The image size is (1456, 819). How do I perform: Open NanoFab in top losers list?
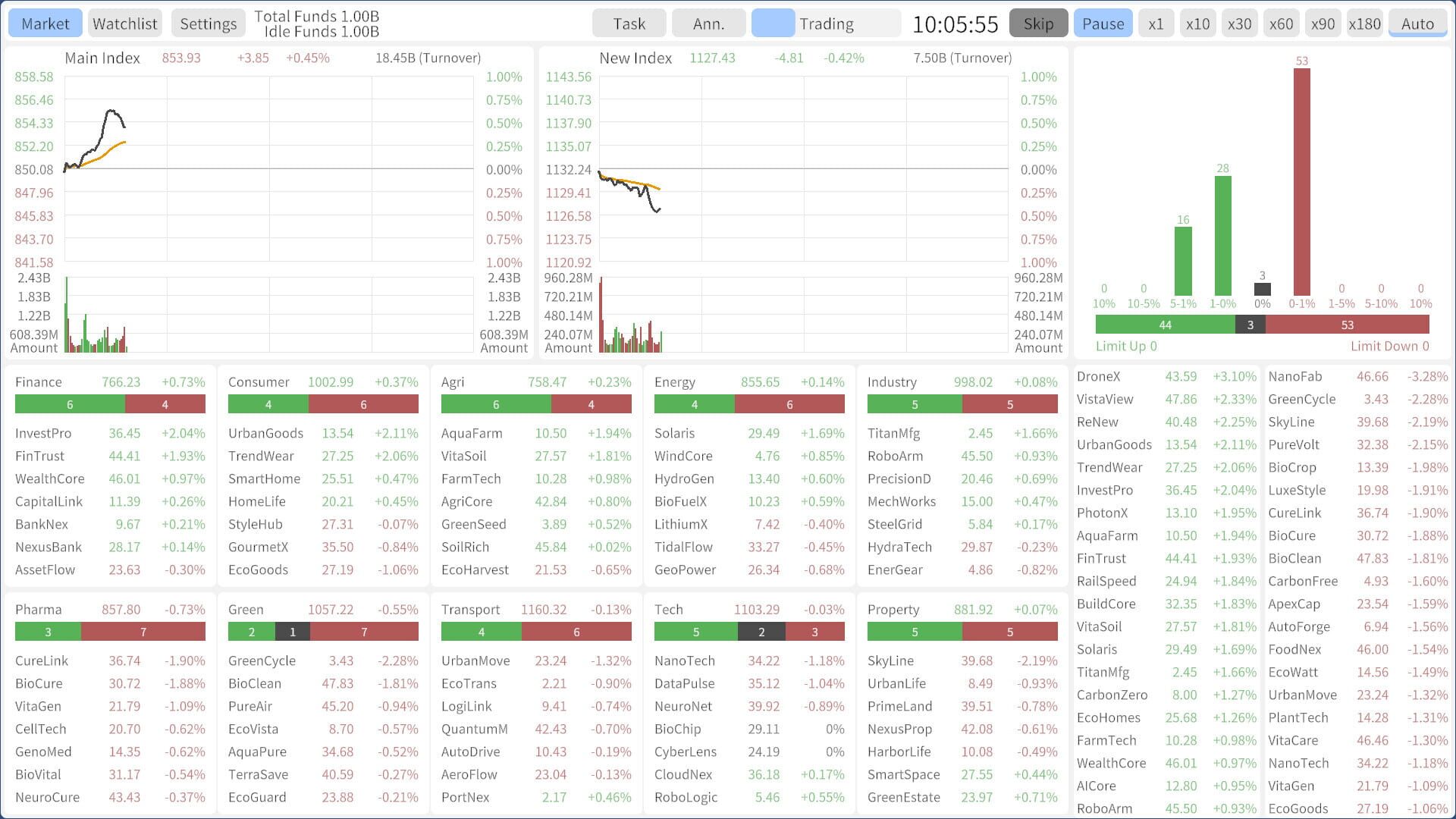(1294, 376)
